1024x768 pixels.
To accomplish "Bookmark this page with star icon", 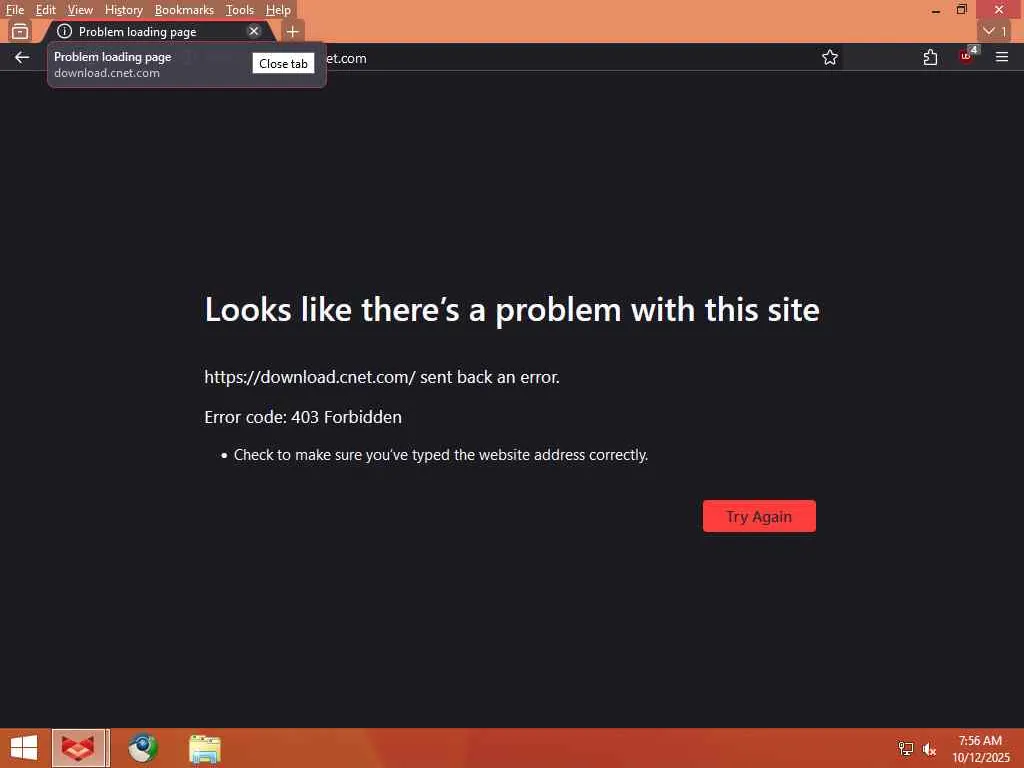I will pyautogui.click(x=829, y=57).
